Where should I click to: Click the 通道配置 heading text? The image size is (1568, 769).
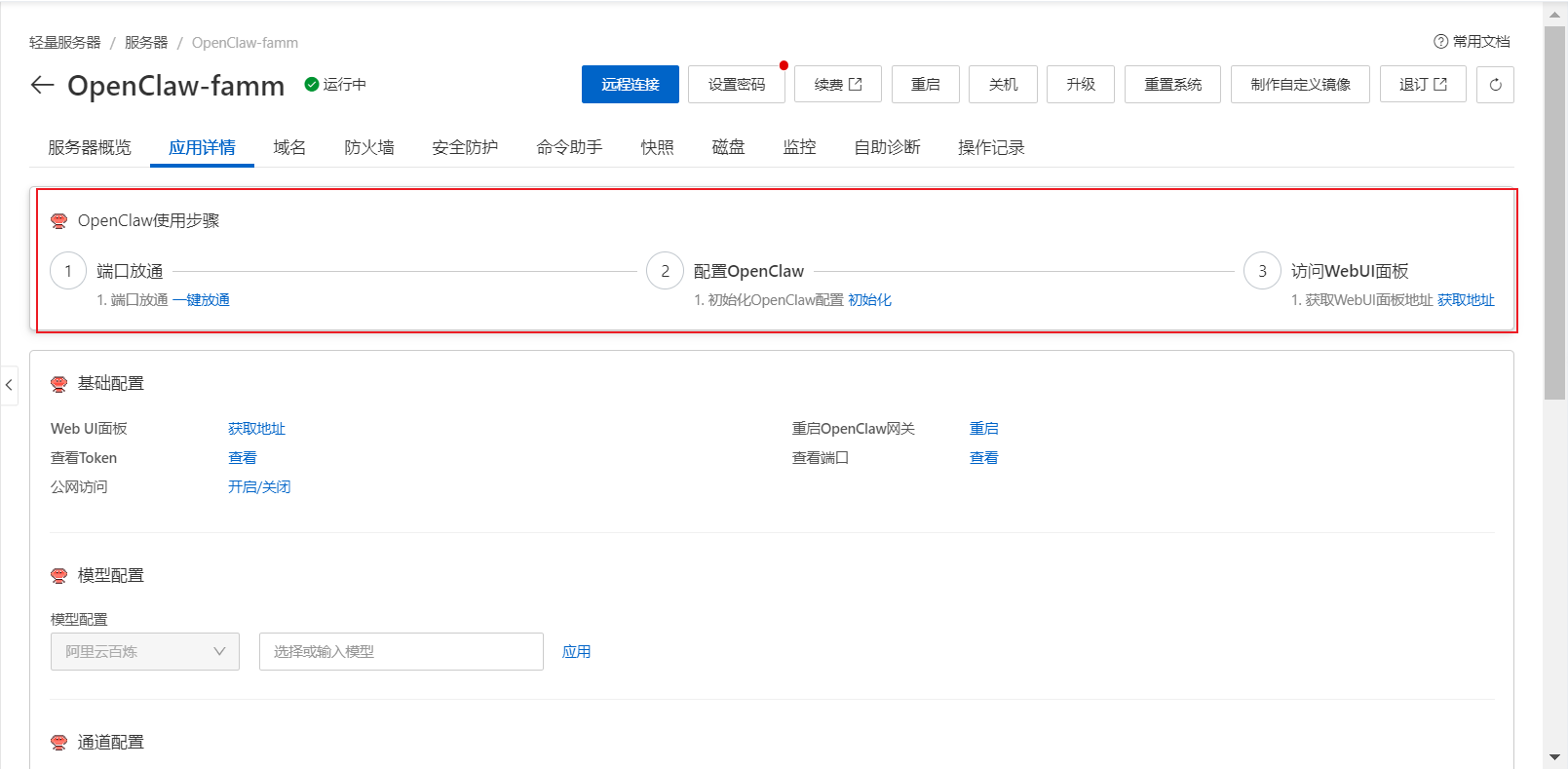pyautogui.click(x=111, y=743)
